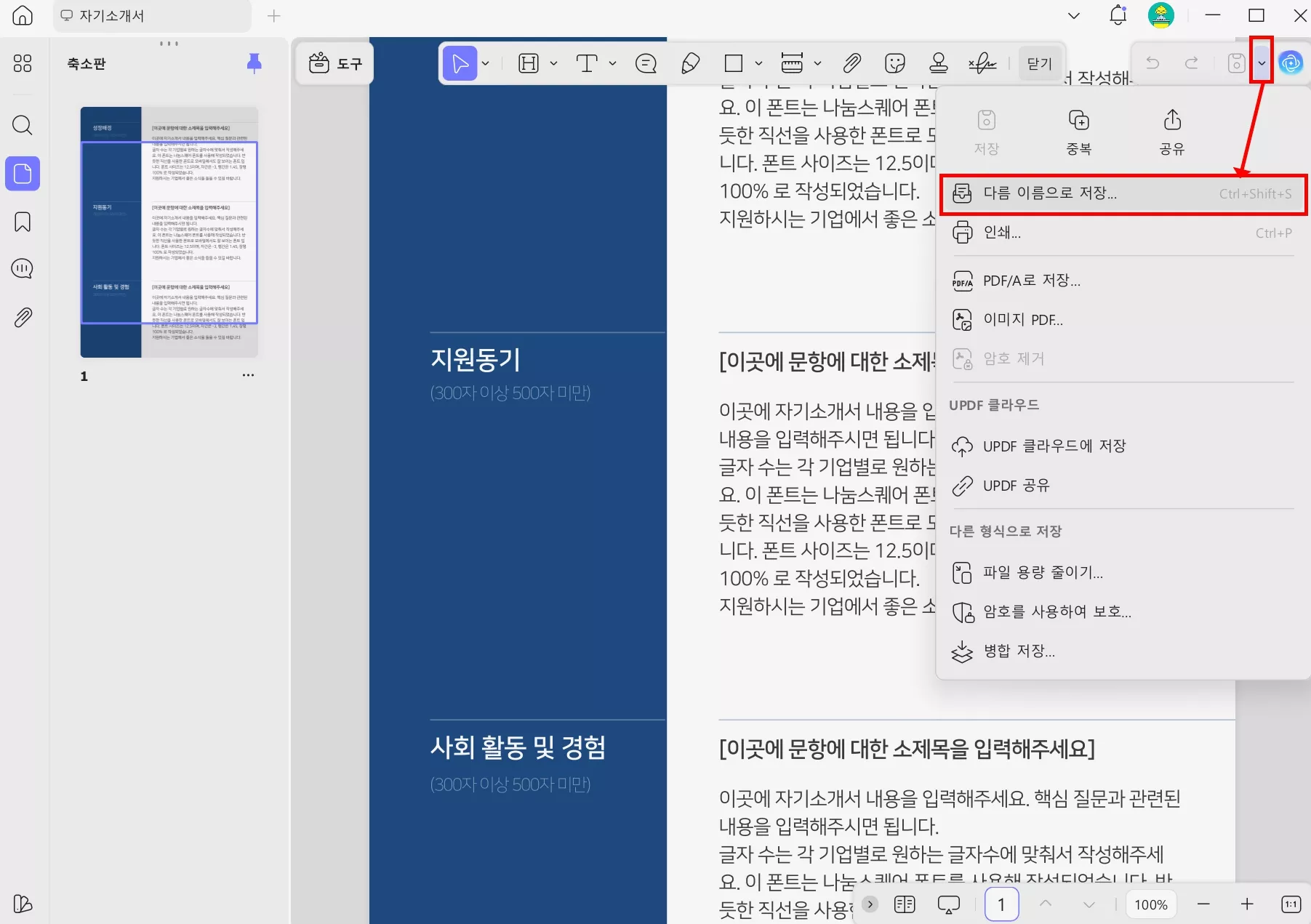Choose the Sticker tool

[895, 63]
